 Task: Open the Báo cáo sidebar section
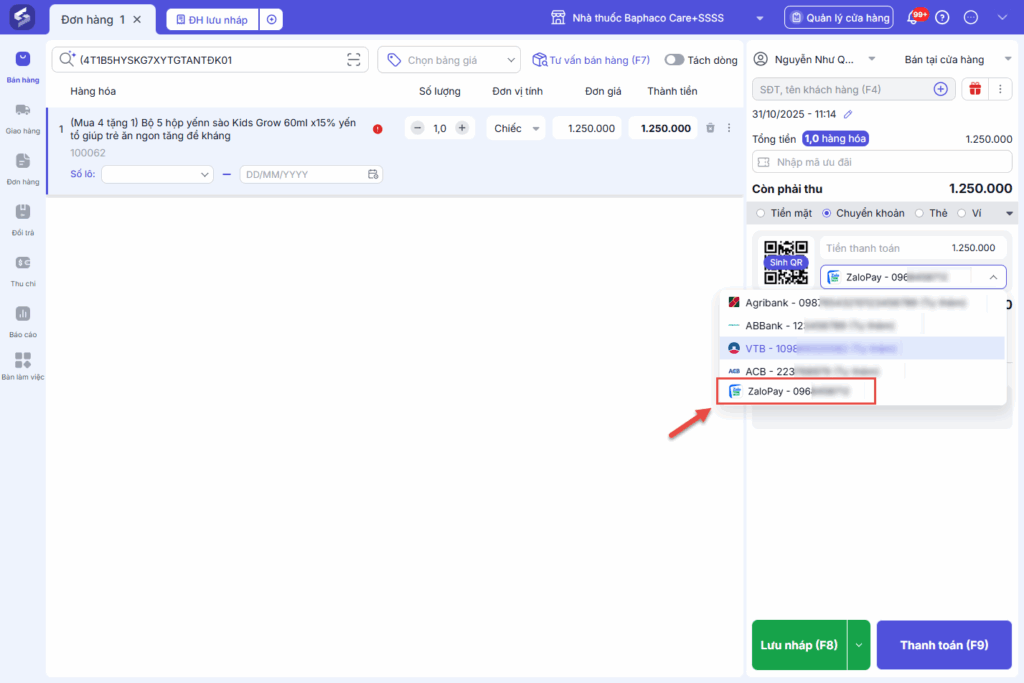[x=23, y=322]
